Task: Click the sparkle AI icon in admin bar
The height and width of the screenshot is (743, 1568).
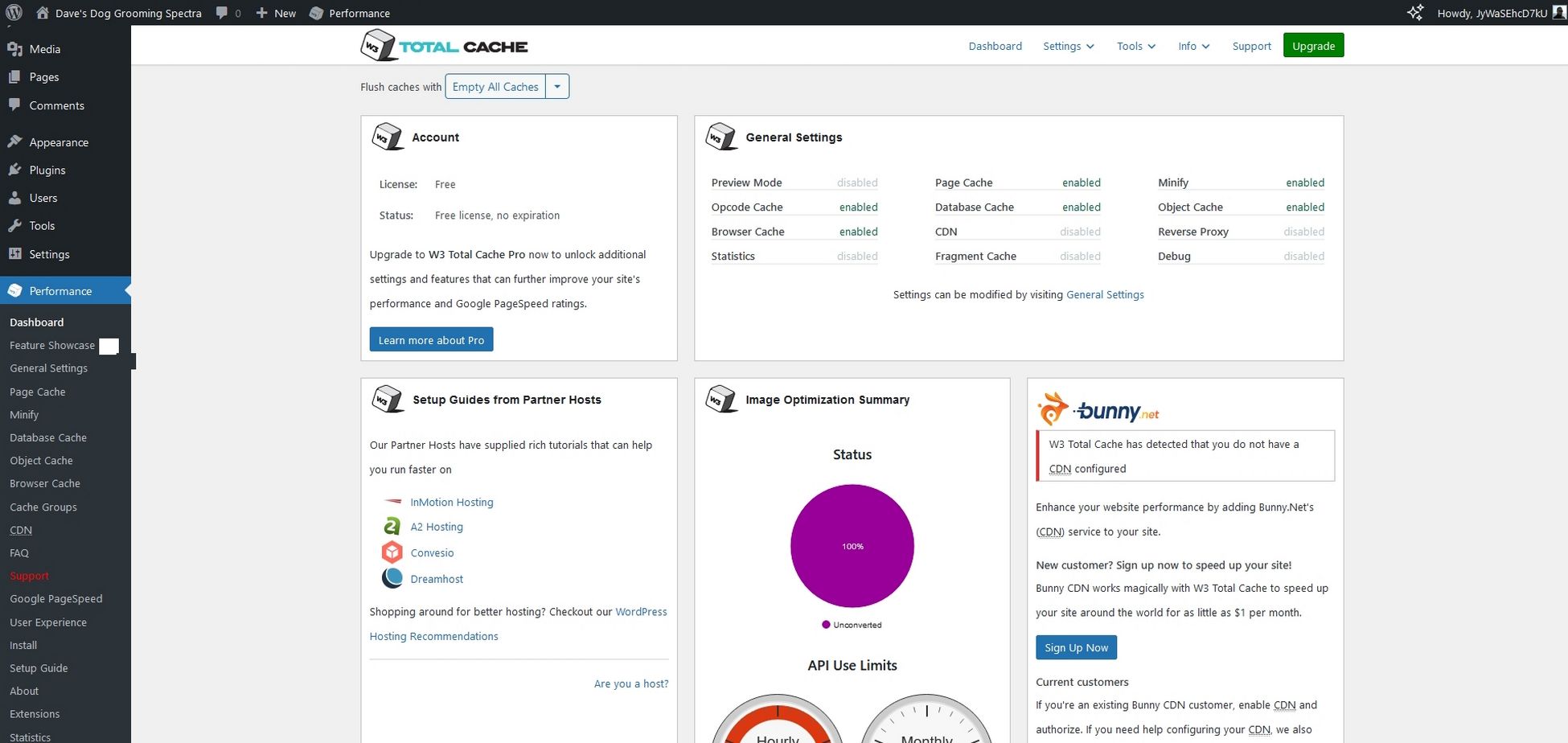Action: (1415, 13)
